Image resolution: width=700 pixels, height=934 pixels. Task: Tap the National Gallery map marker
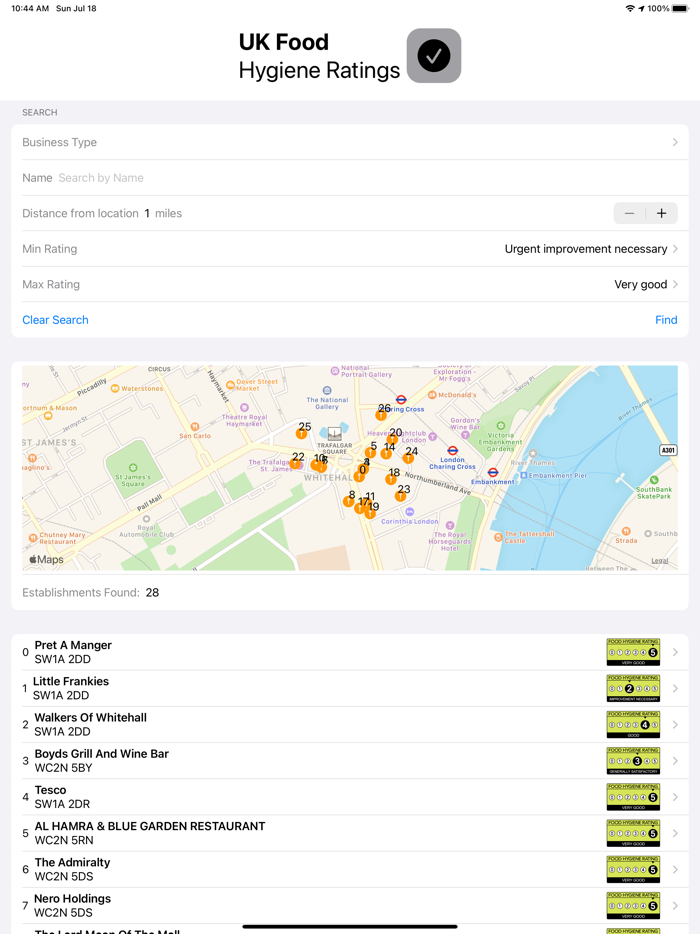click(327, 391)
